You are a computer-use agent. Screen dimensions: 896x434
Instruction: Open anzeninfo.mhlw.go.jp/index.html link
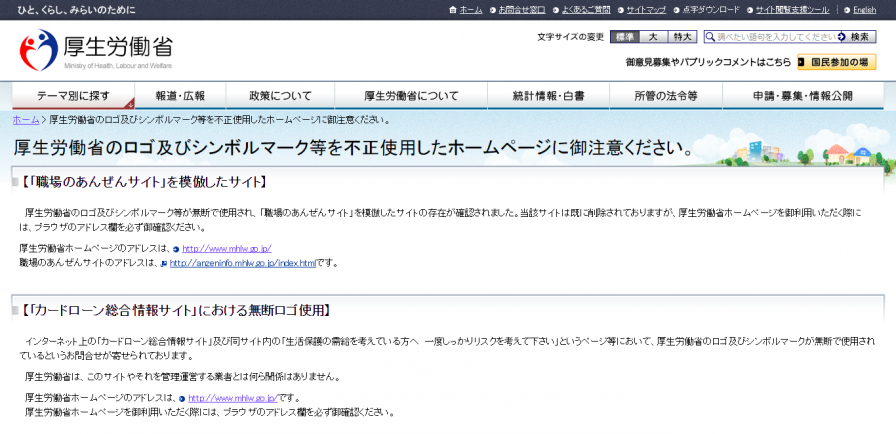coord(243,263)
